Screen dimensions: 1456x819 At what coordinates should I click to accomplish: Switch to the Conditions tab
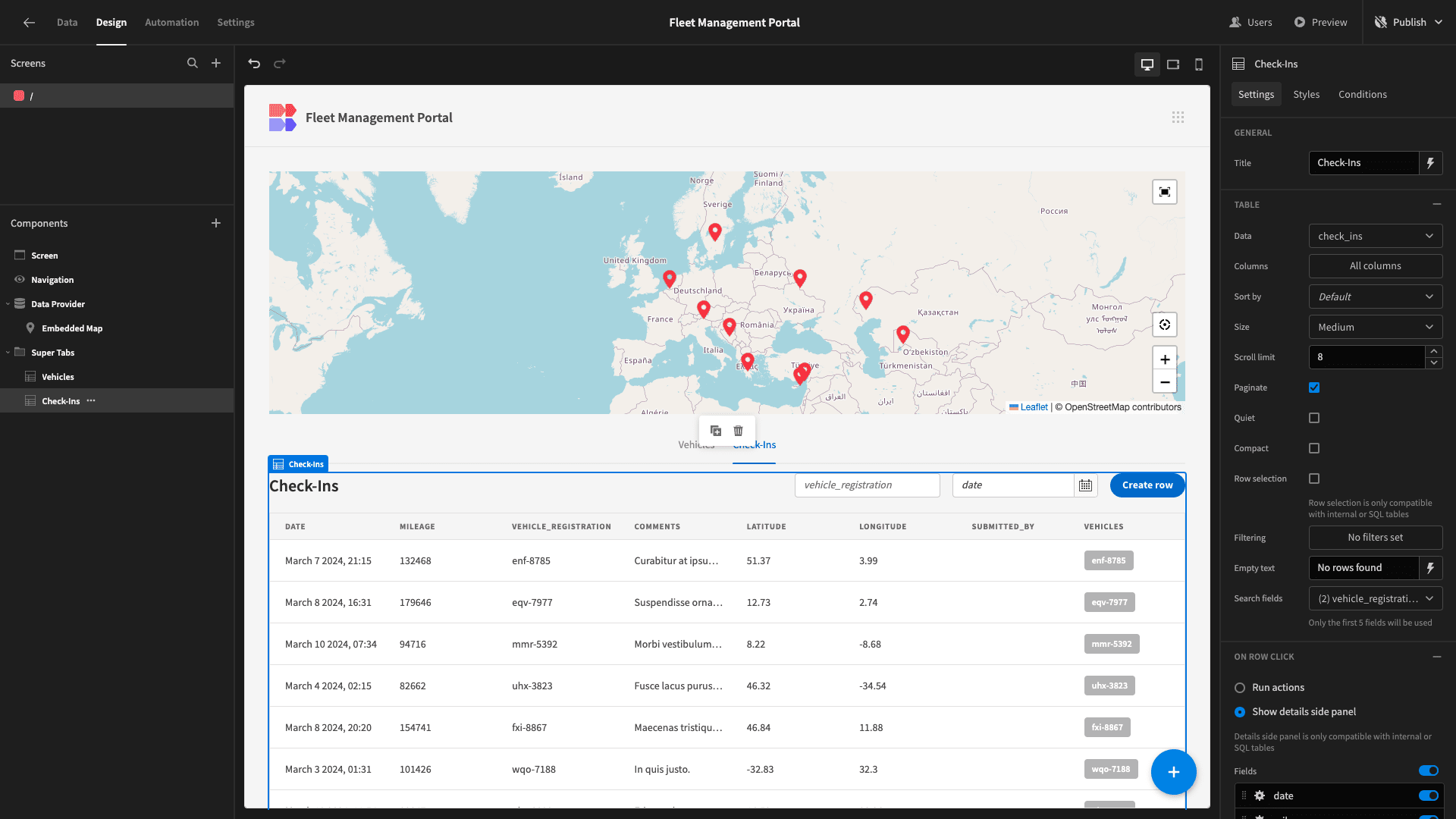click(x=1362, y=94)
